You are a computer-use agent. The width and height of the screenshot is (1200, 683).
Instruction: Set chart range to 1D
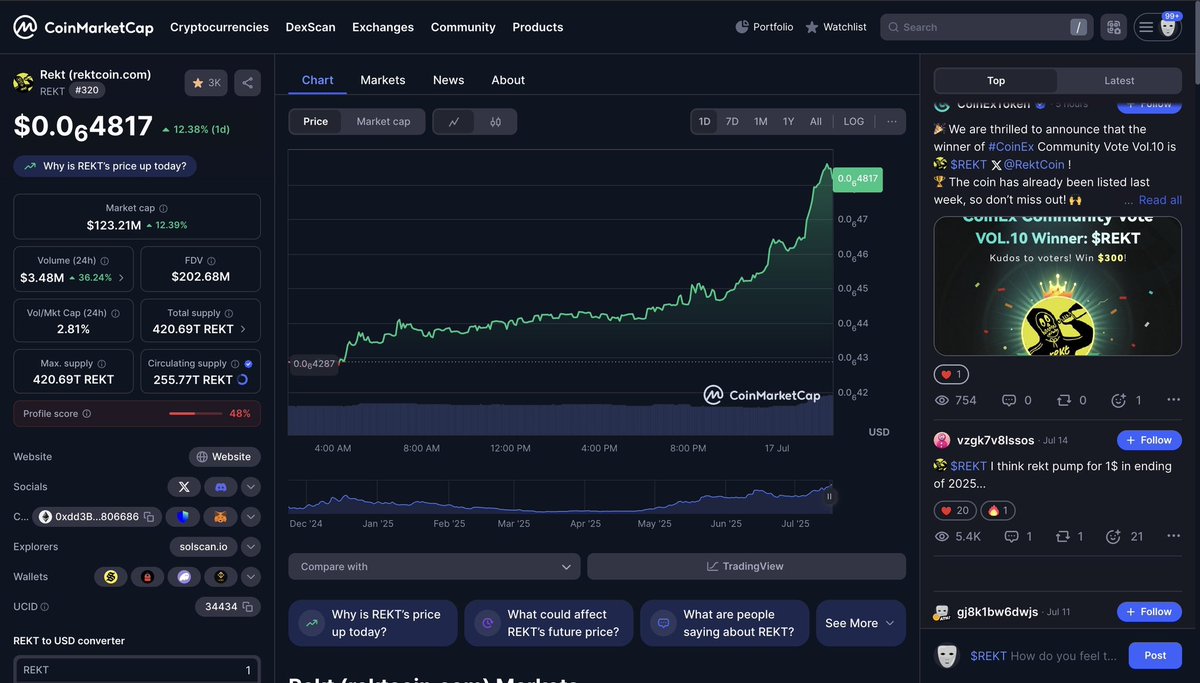click(x=704, y=121)
